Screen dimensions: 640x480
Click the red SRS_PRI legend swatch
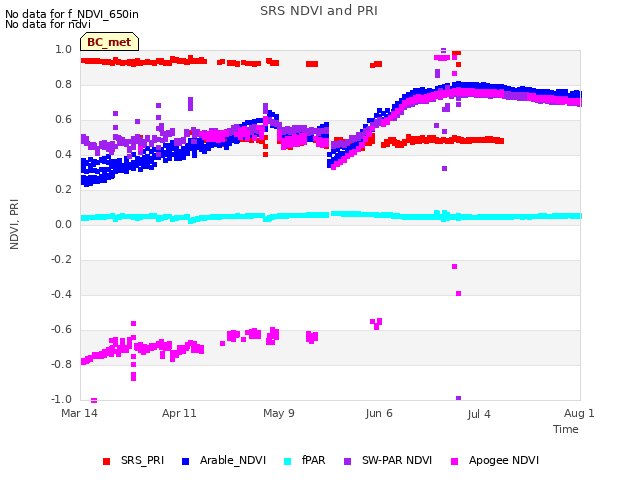107,462
